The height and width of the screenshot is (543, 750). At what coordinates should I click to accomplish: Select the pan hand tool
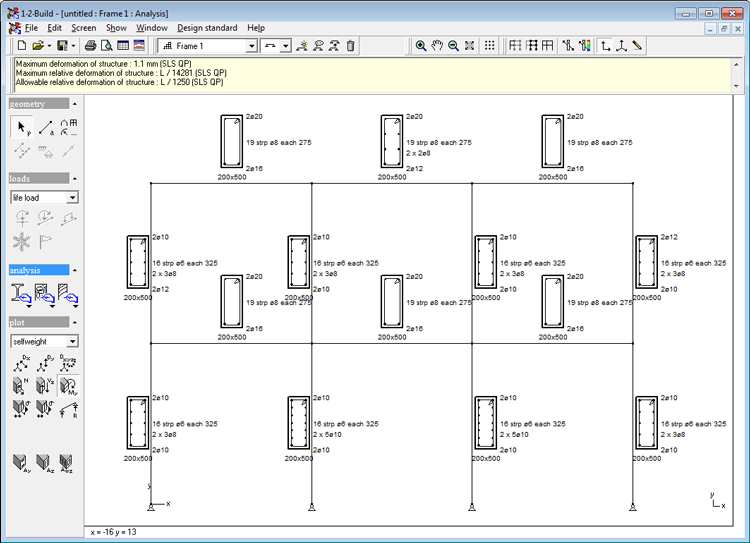tap(437, 46)
